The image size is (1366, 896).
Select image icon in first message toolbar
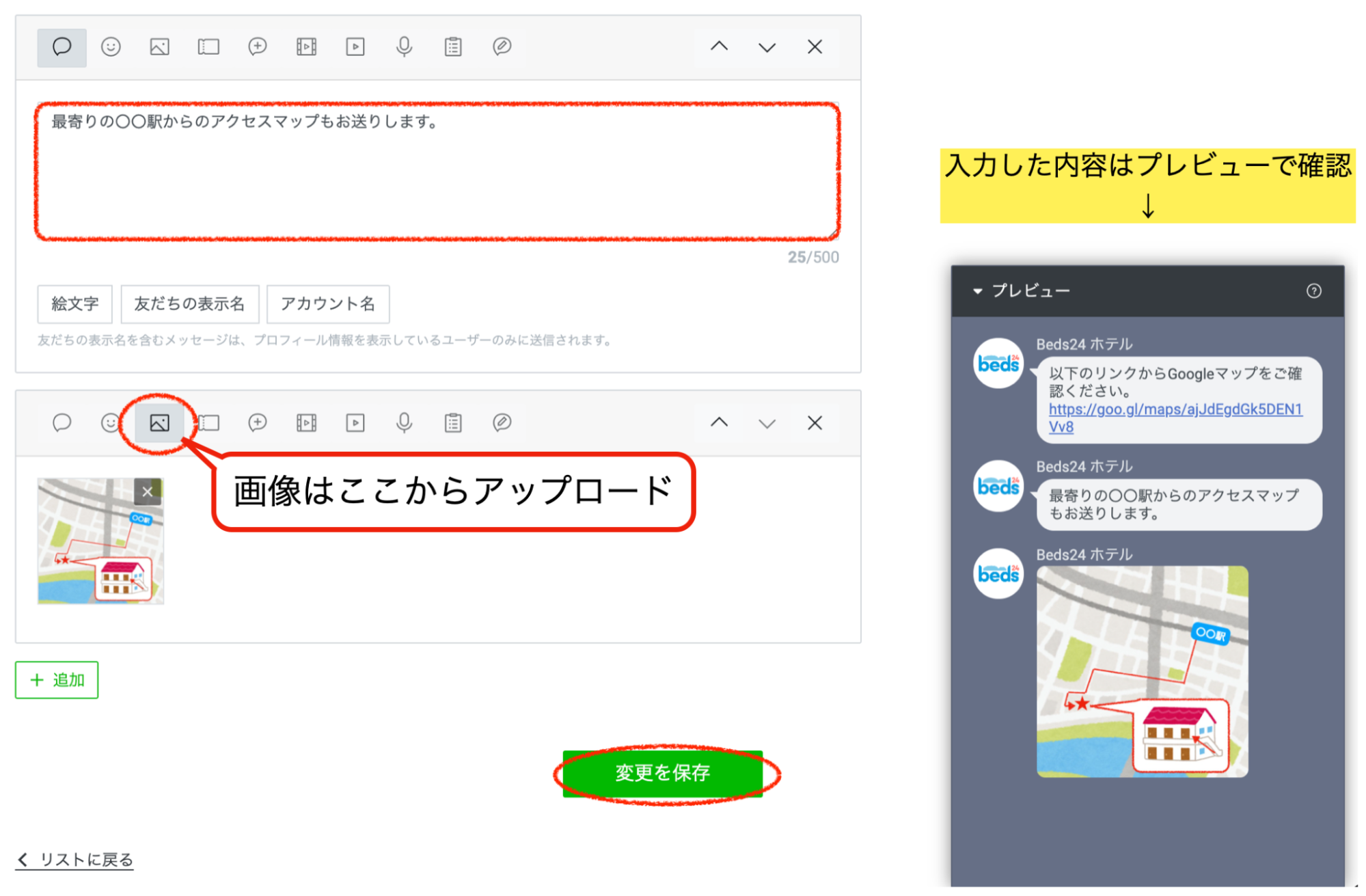159,47
